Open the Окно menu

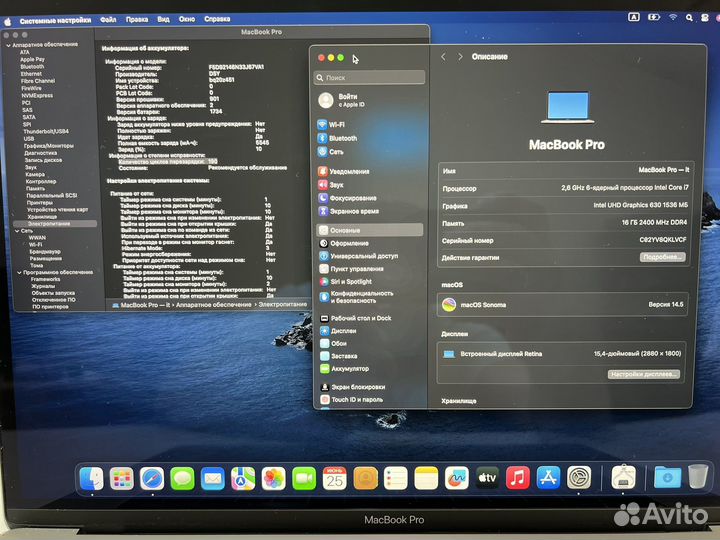coord(187,19)
